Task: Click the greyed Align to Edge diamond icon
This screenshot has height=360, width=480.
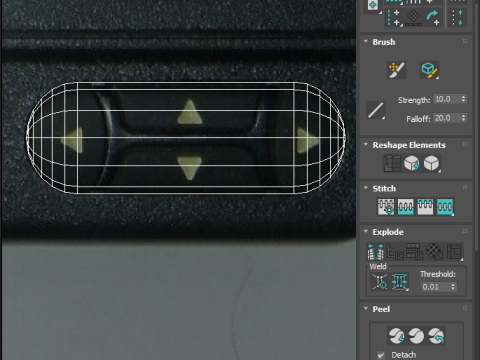Action: (x=413, y=18)
